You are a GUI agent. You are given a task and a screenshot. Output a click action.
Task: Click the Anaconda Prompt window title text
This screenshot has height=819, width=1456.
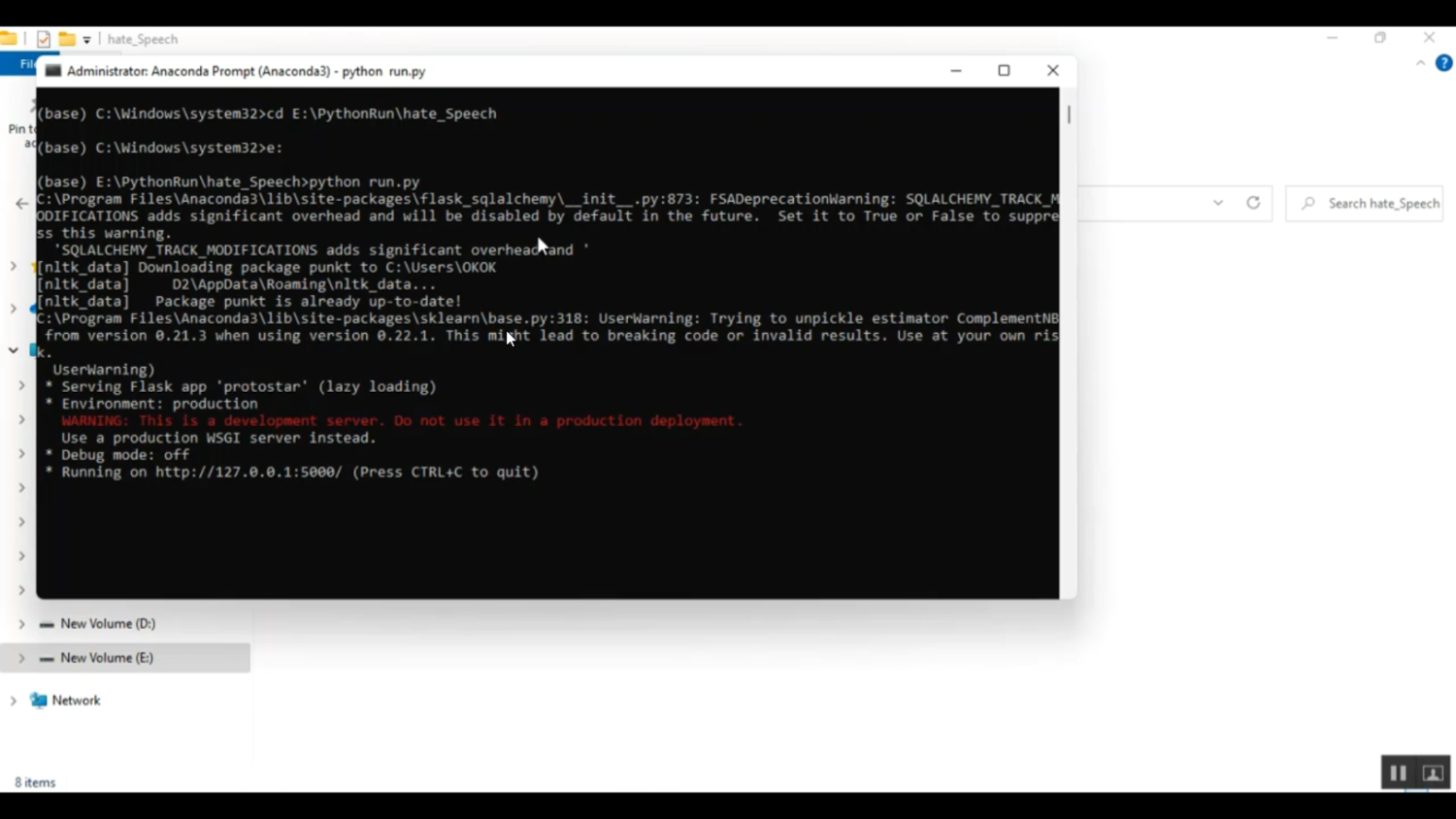247,71
